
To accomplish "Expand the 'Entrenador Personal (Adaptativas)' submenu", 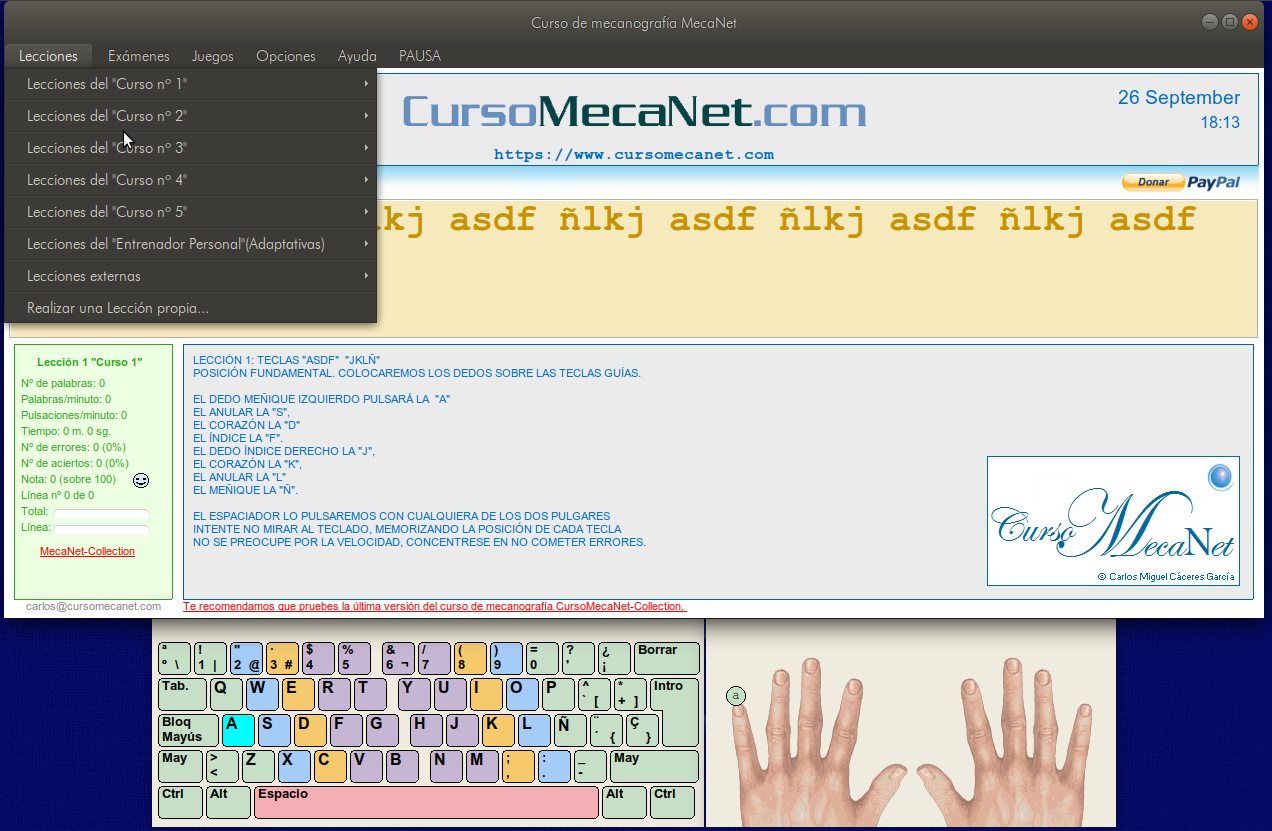I will tap(175, 244).
